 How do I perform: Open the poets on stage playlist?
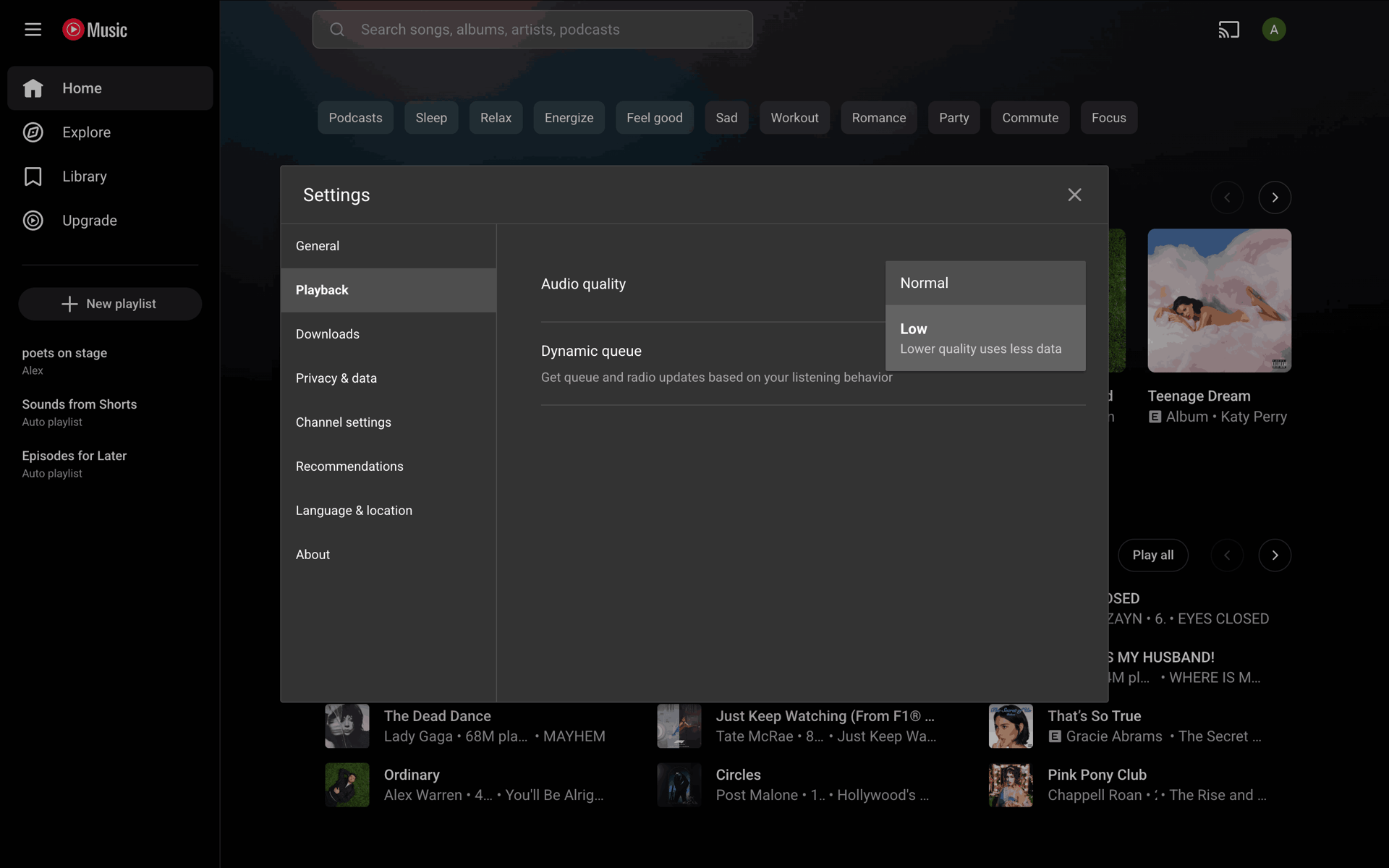(x=110, y=361)
